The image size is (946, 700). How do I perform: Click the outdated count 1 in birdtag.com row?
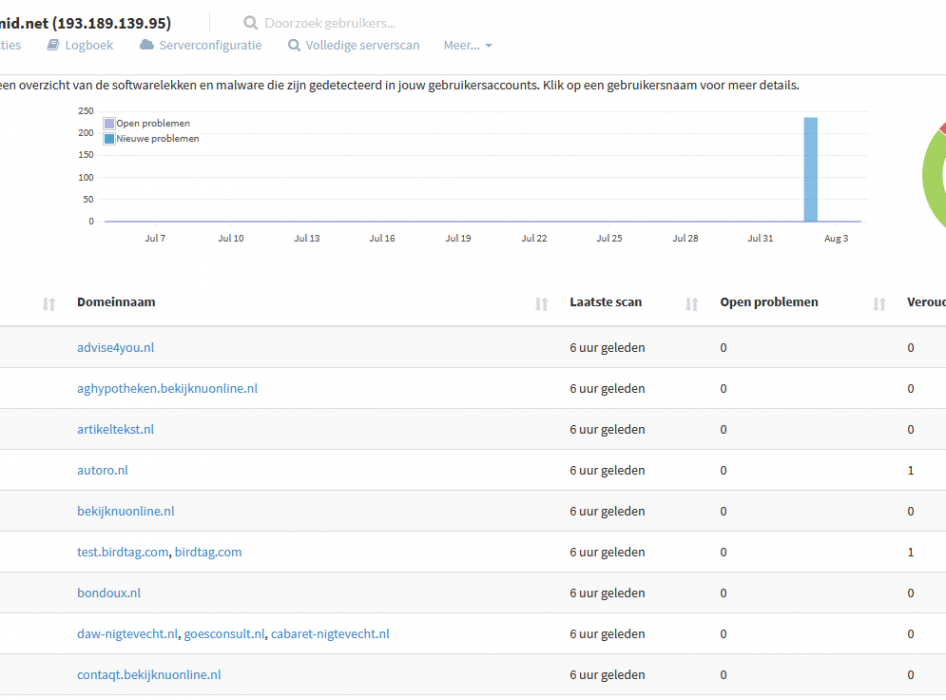point(910,552)
